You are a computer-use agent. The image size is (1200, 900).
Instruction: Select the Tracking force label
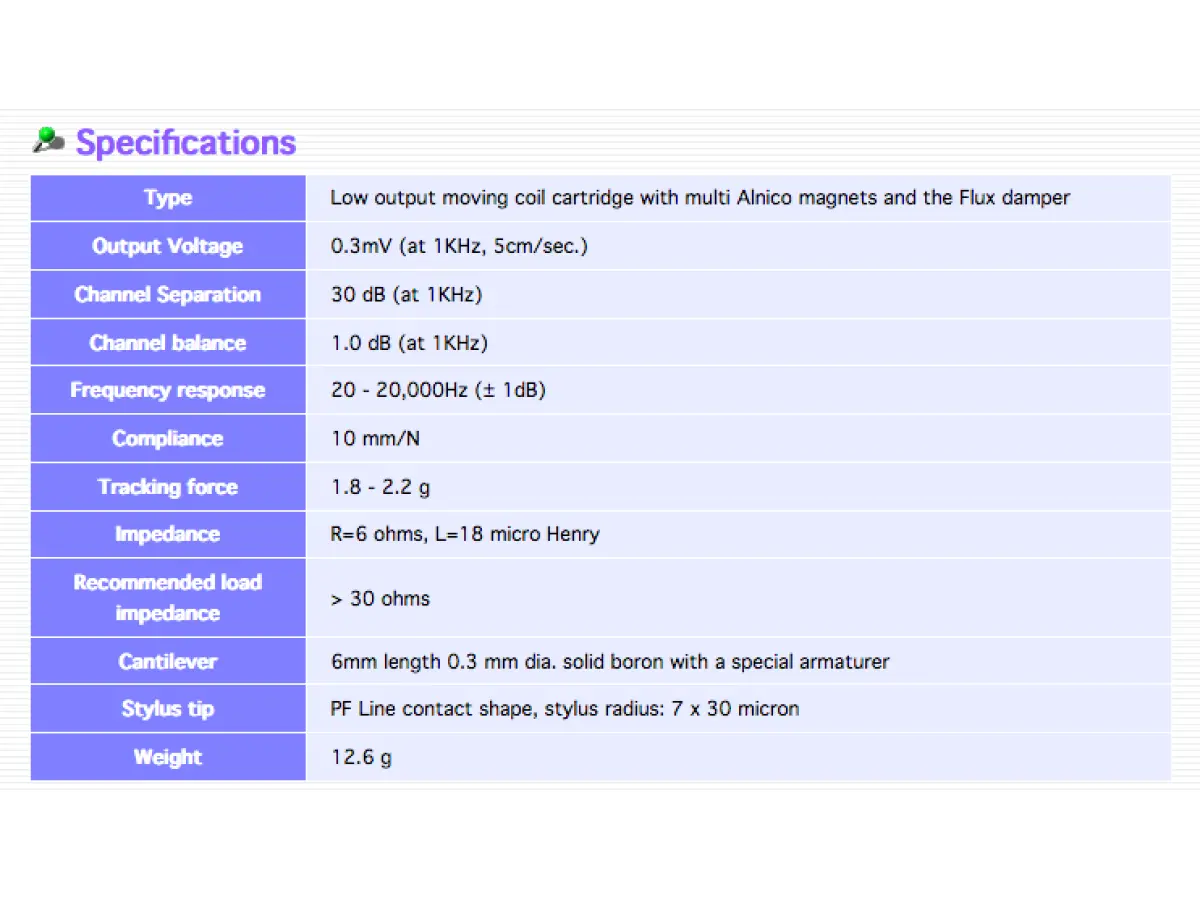point(168,486)
